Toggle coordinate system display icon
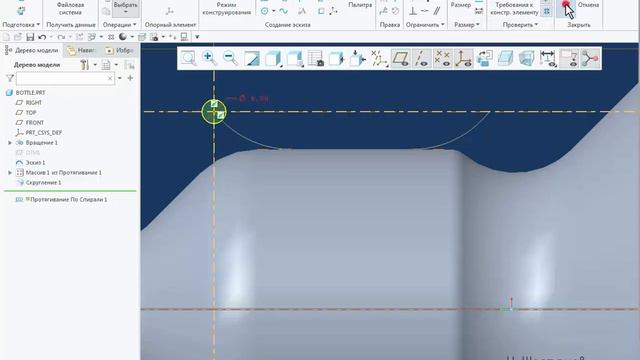This screenshot has width=640, height=360. (464, 59)
